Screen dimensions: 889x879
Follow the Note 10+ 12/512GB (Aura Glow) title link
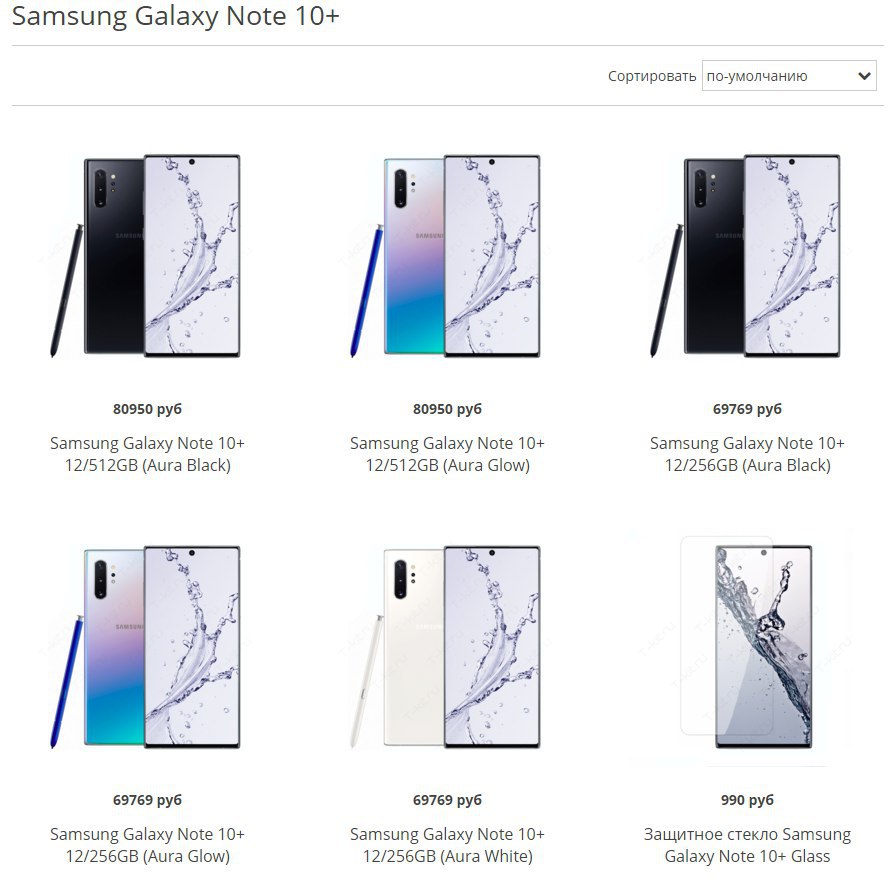point(447,454)
